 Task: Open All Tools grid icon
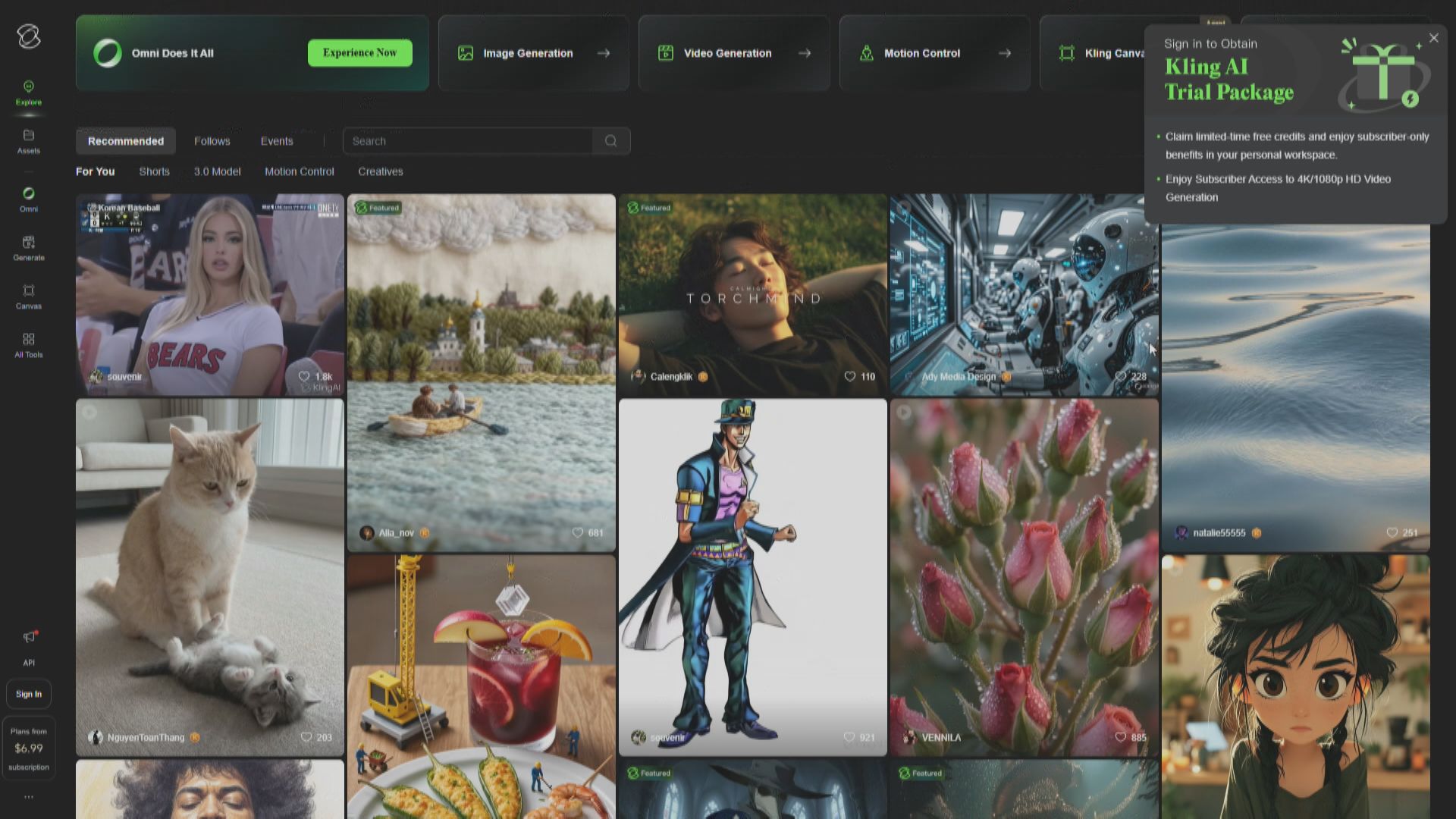coord(29,339)
